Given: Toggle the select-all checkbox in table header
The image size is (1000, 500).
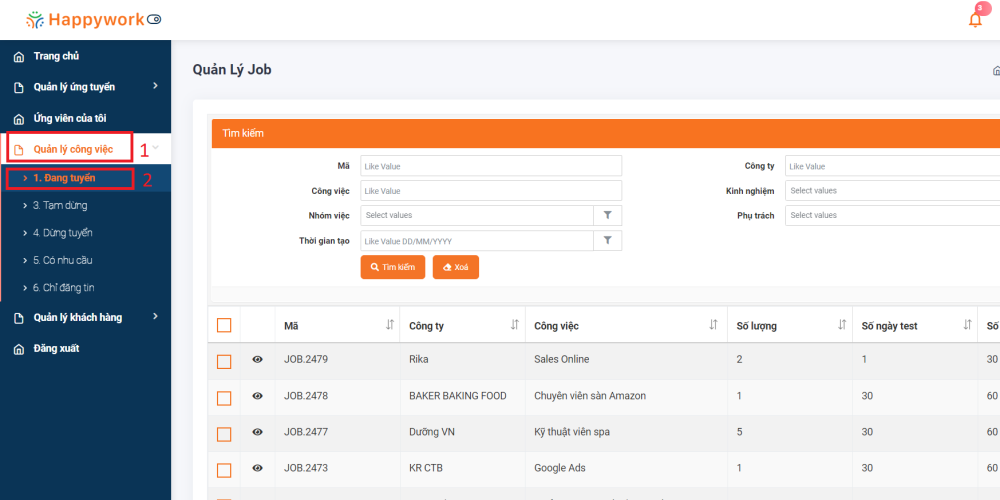Looking at the screenshot, I should click(x=224, y=326).
